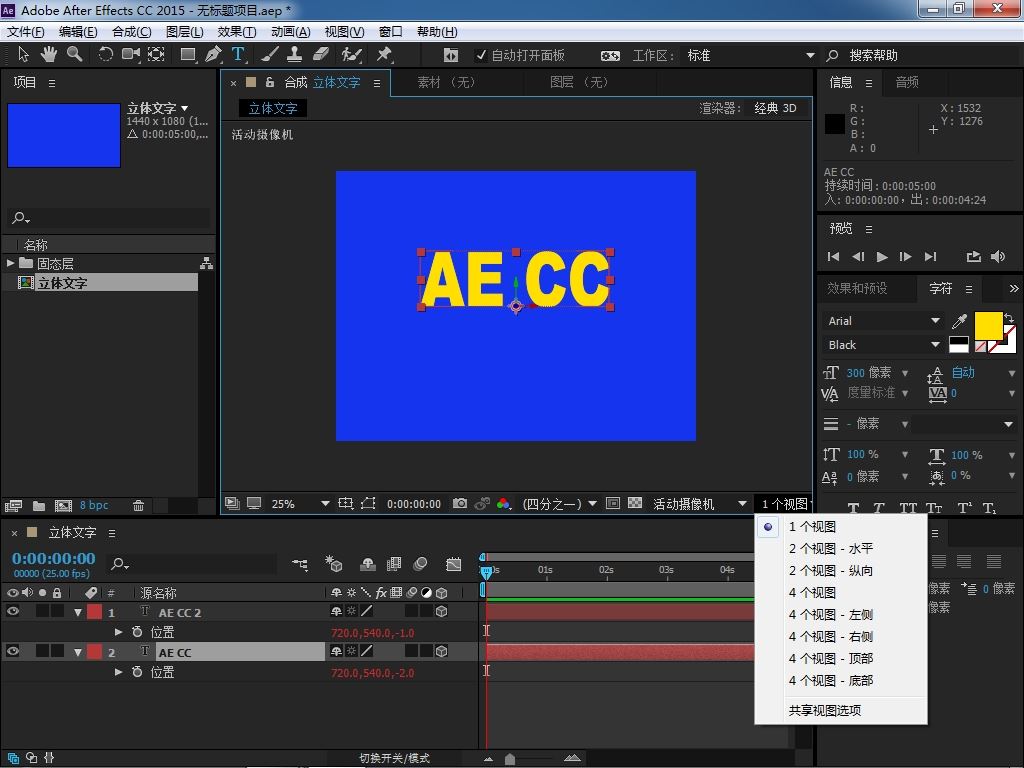Select the Puppet Pin tool
The height and width of the screenshot is (768, 1024).
pyautogui.click(x=384, y=55)
